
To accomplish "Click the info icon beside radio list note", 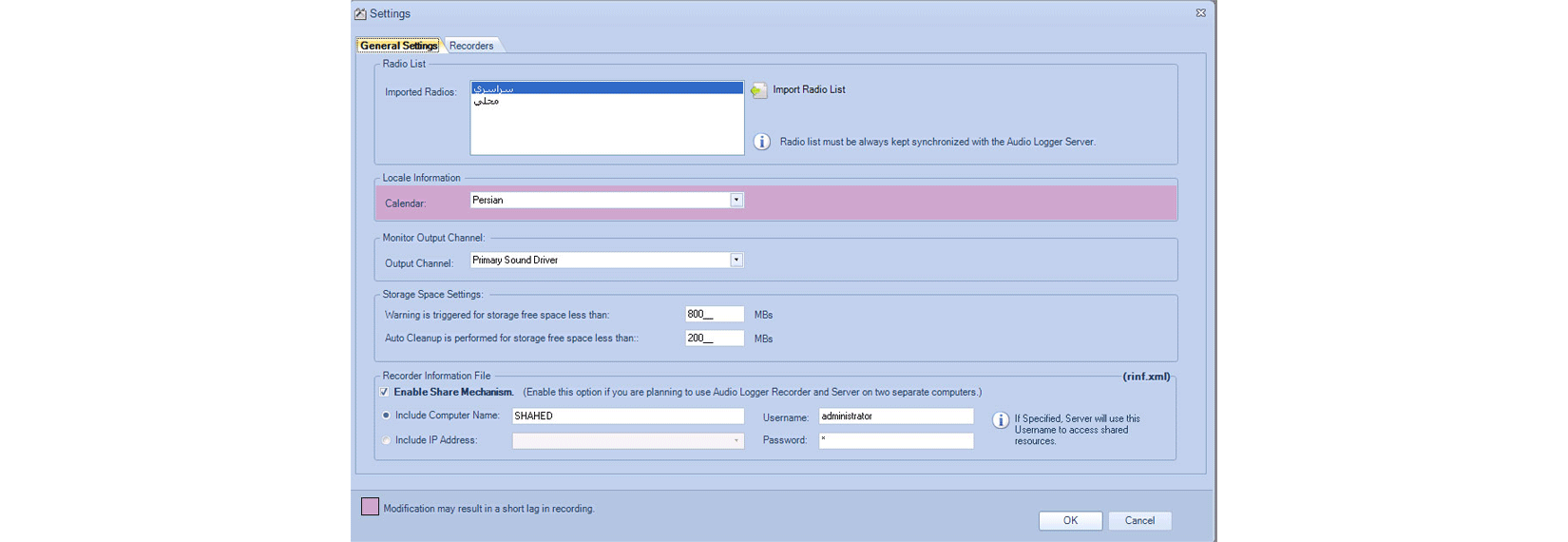I will point(762,142).
